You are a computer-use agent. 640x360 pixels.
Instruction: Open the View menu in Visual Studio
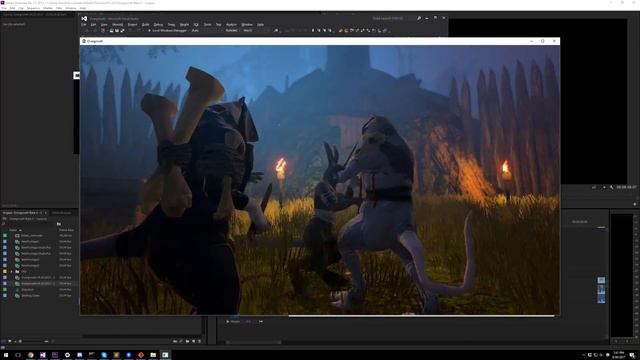click(x=104, y=24)
